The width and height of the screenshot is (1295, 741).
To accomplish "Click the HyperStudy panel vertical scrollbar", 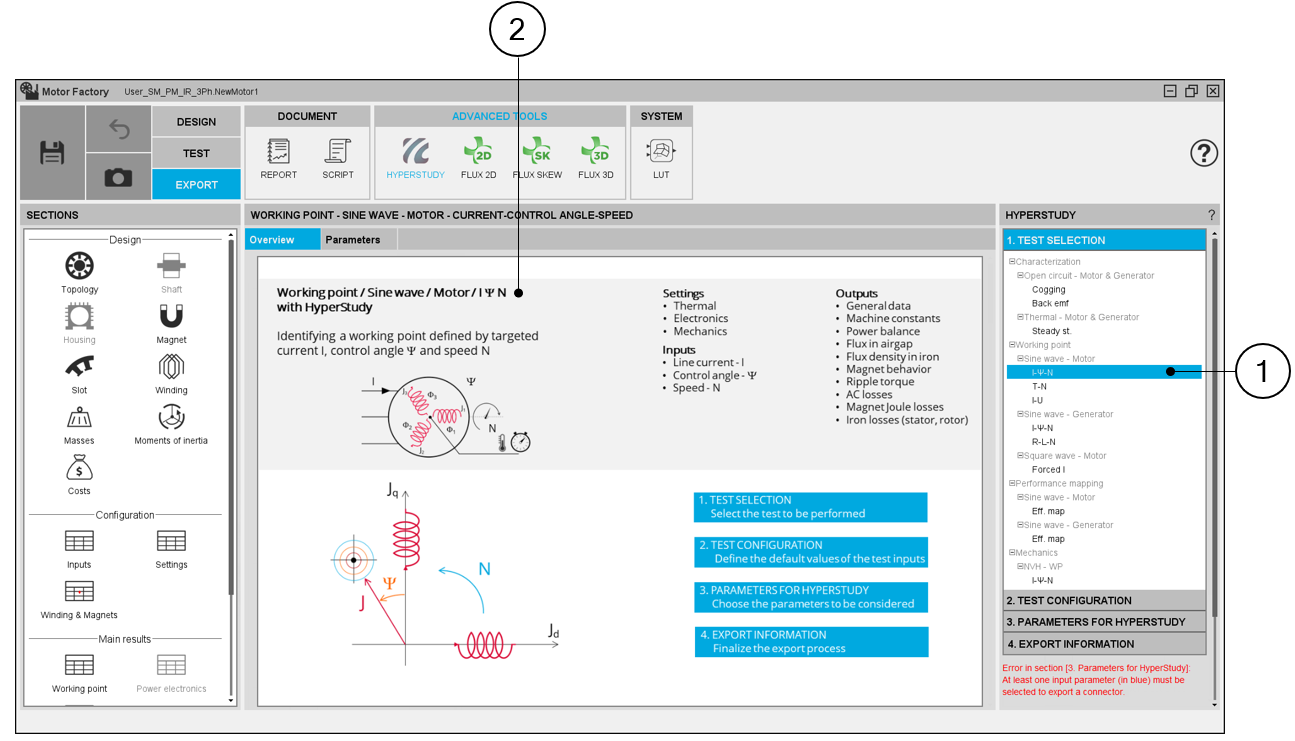I will [x=1215, y=420].
